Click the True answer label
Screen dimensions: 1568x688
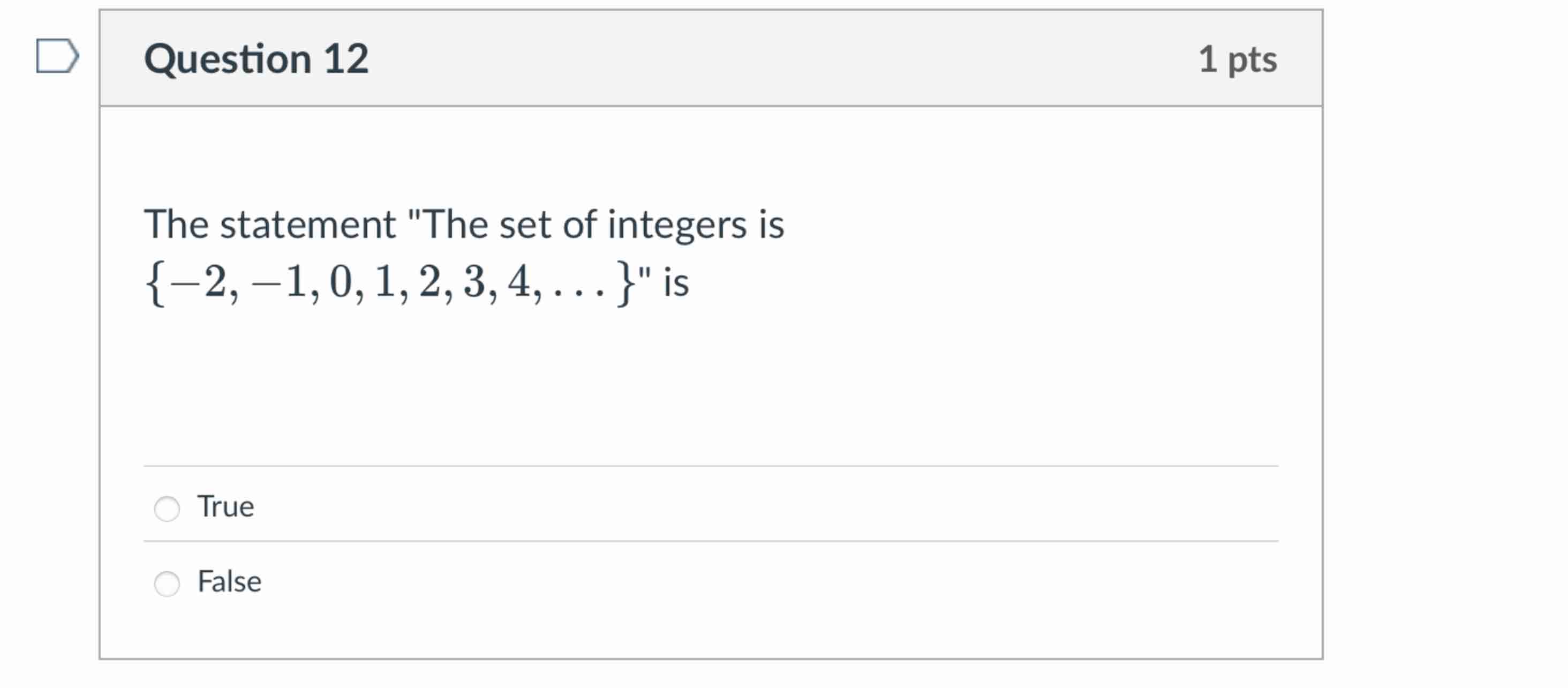(225, 505)
